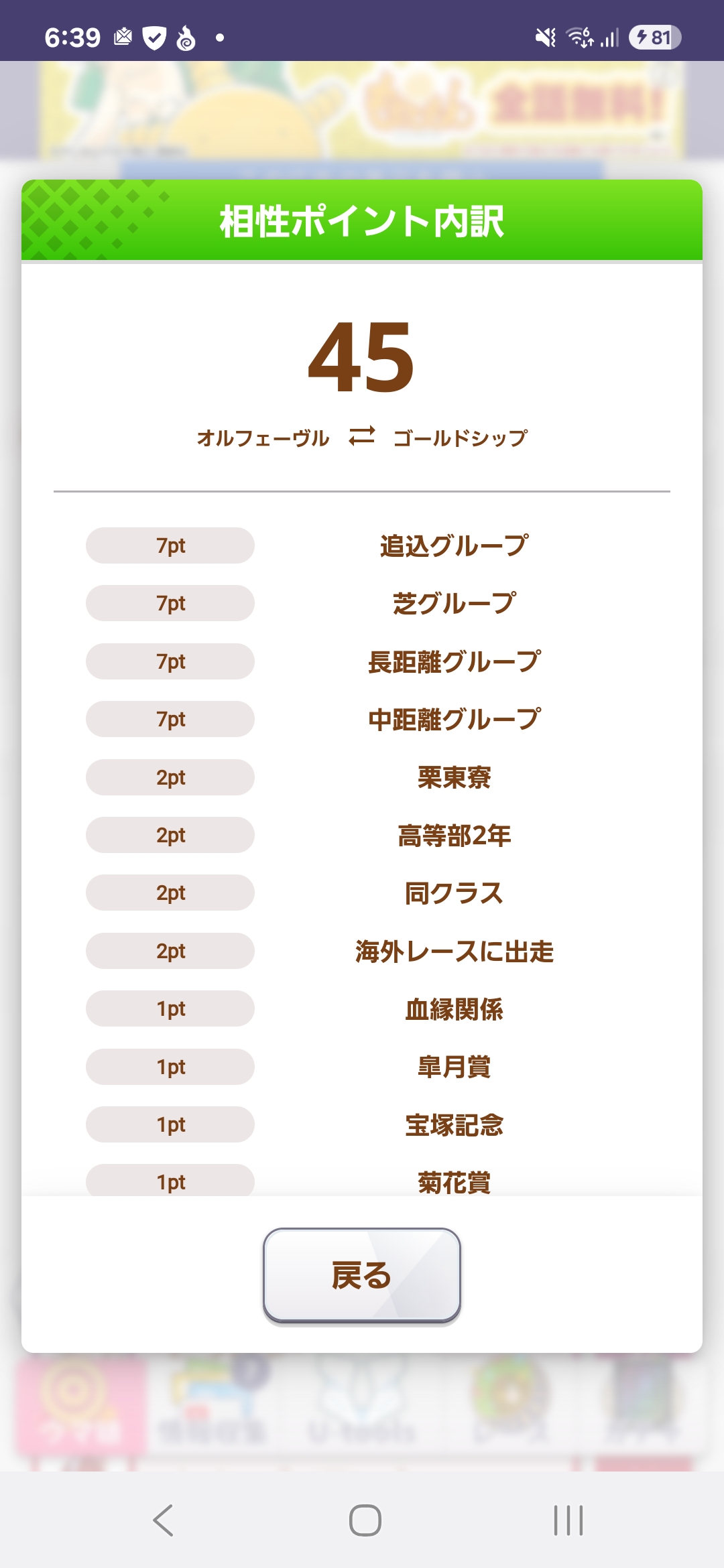Image resolution: width=724 pixels, height=1568 pixels.
Task: Open the recent apps navigation icon
Action: [x=568, y=1520]
